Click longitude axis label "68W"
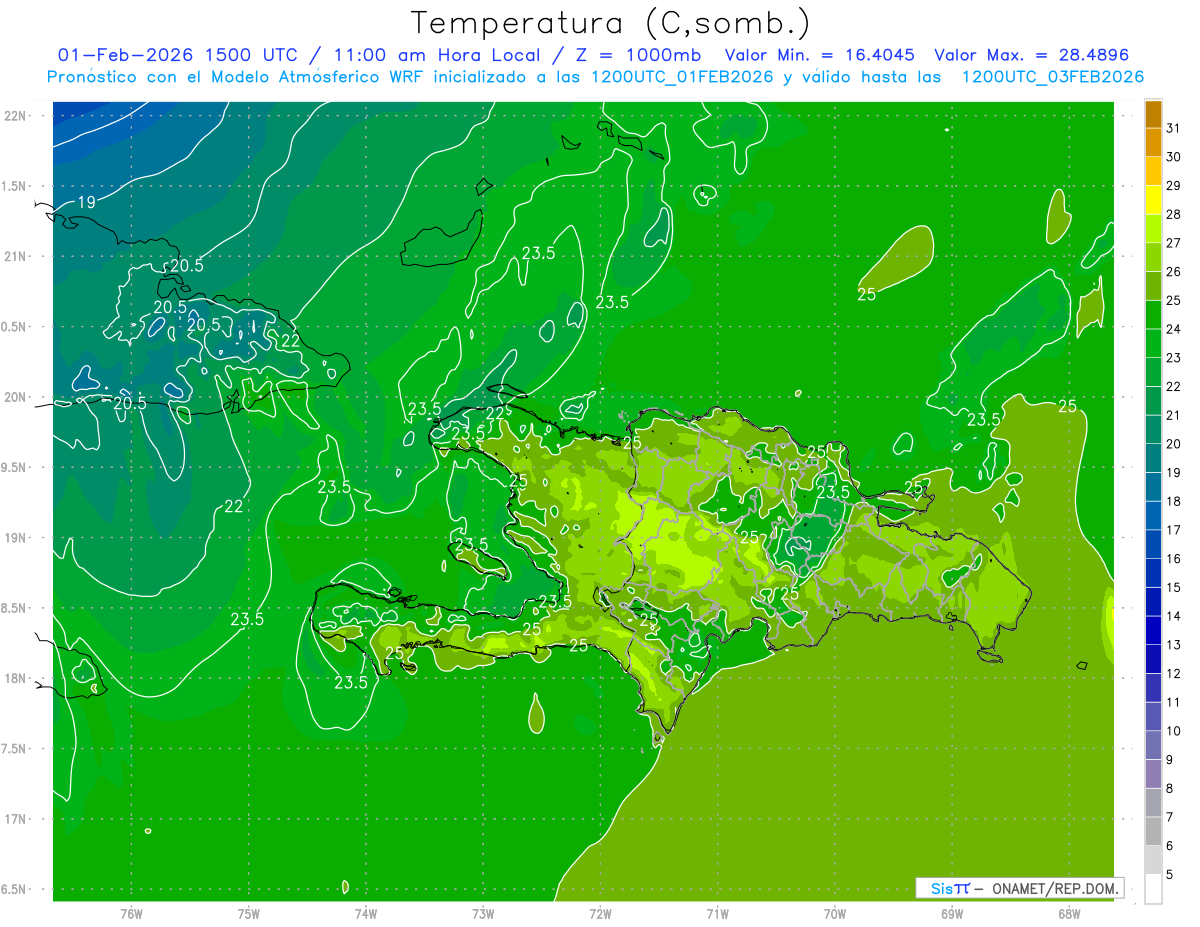This screenshot has width=1200, height=927. [1069, 915]
